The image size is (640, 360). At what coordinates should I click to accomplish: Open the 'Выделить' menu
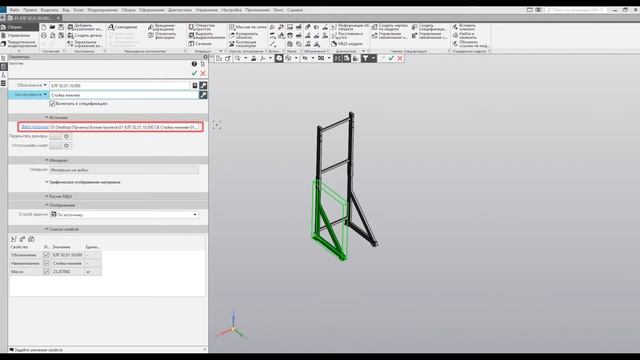49,10
